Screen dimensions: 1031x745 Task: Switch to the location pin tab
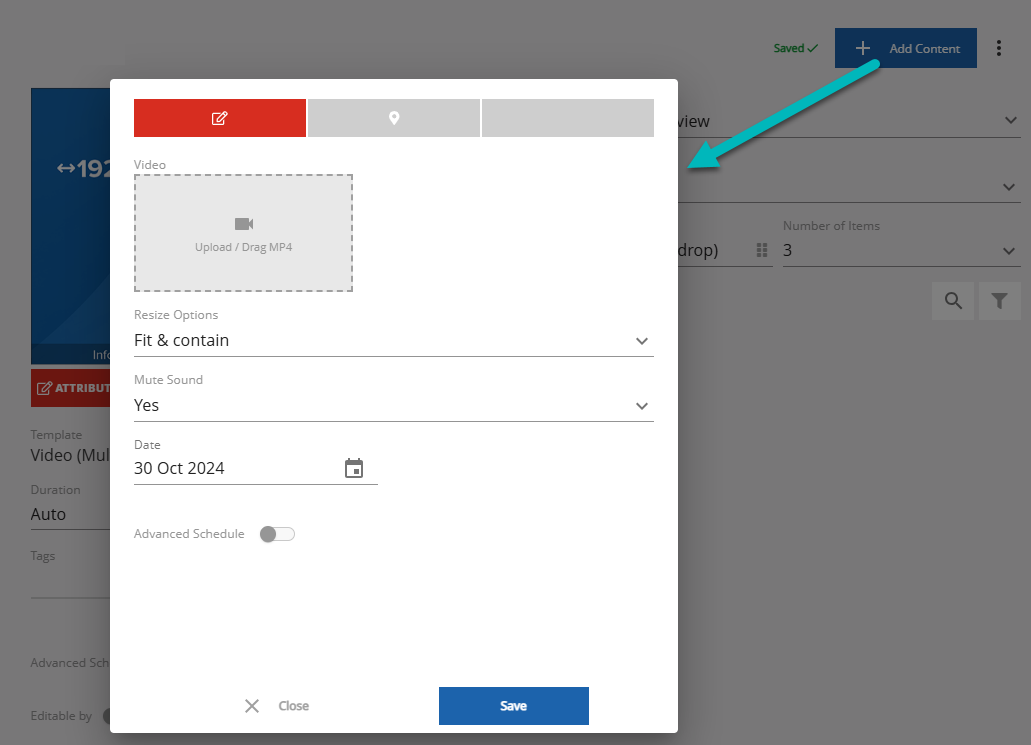(394, 118)
